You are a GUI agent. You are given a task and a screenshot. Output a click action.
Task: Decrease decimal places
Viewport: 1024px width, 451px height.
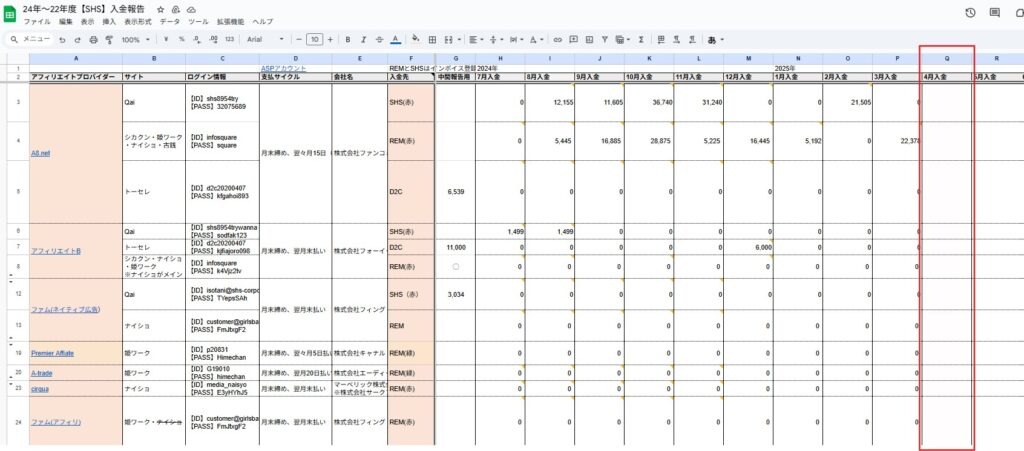click(x=197, y=40)
